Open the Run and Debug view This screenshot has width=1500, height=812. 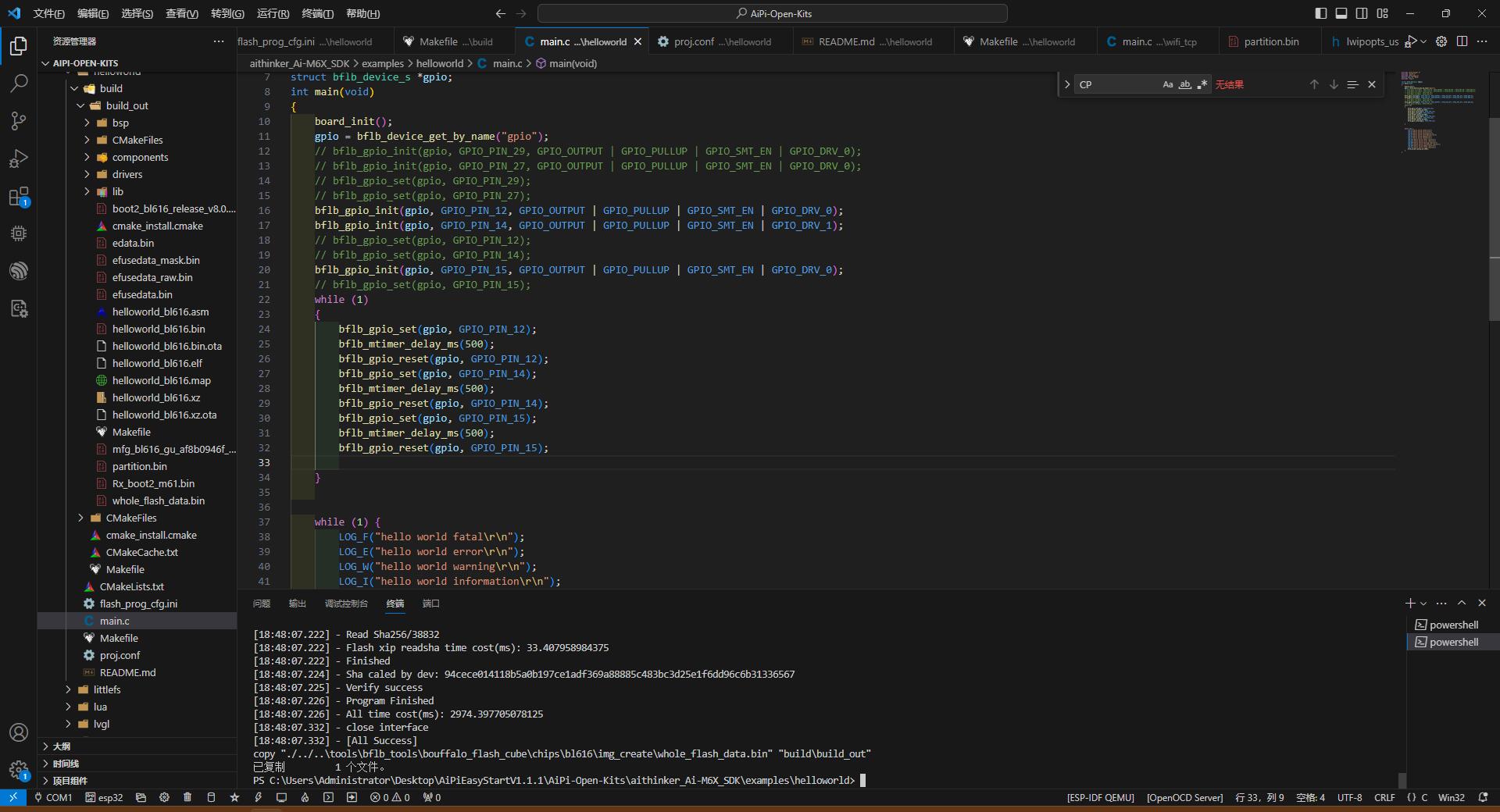pyautogui.click(x=19, y=158)
